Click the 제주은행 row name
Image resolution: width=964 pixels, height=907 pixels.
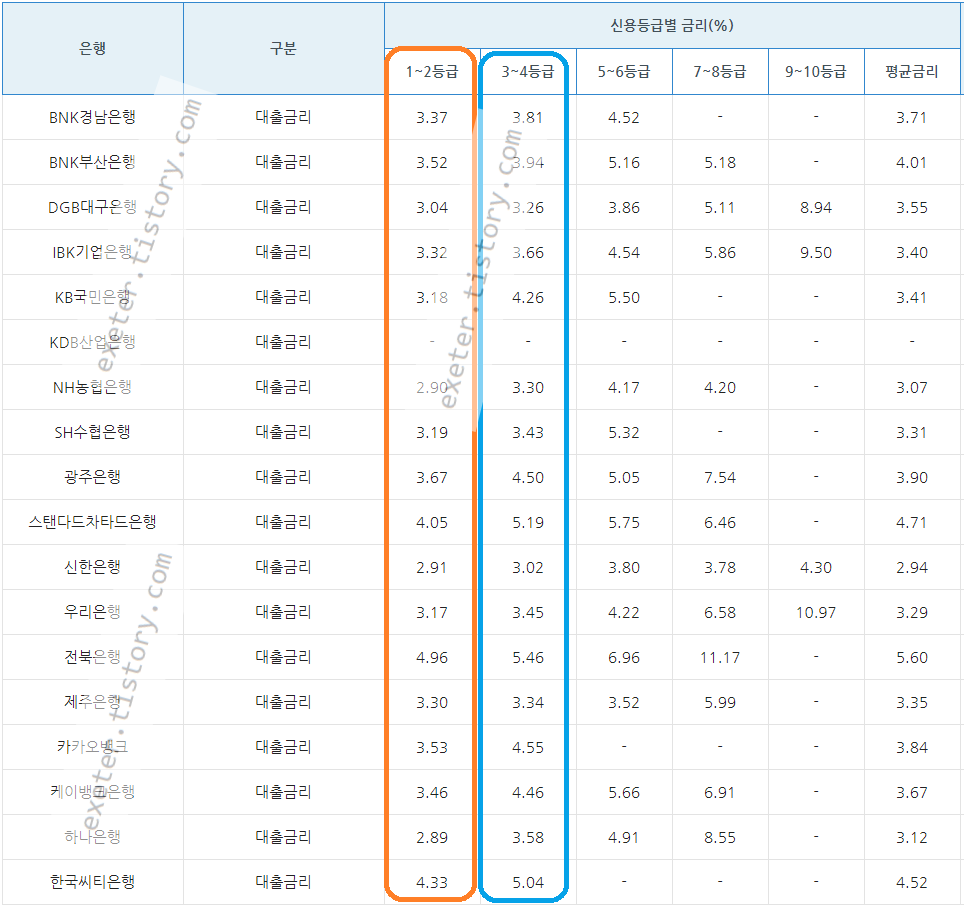point(92,702)
